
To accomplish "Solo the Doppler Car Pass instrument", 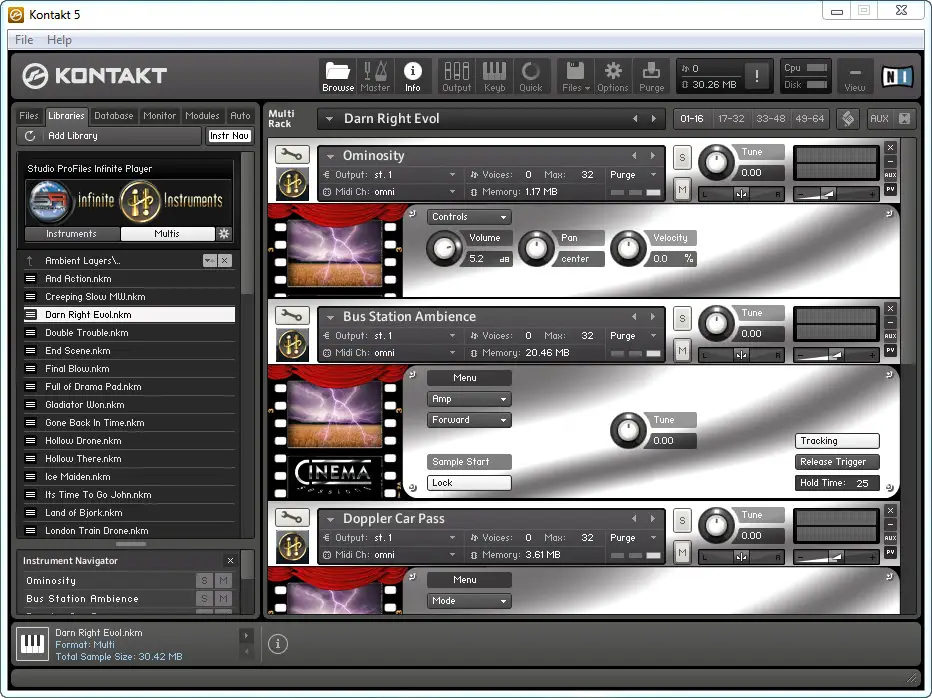I will click(682, 520).
